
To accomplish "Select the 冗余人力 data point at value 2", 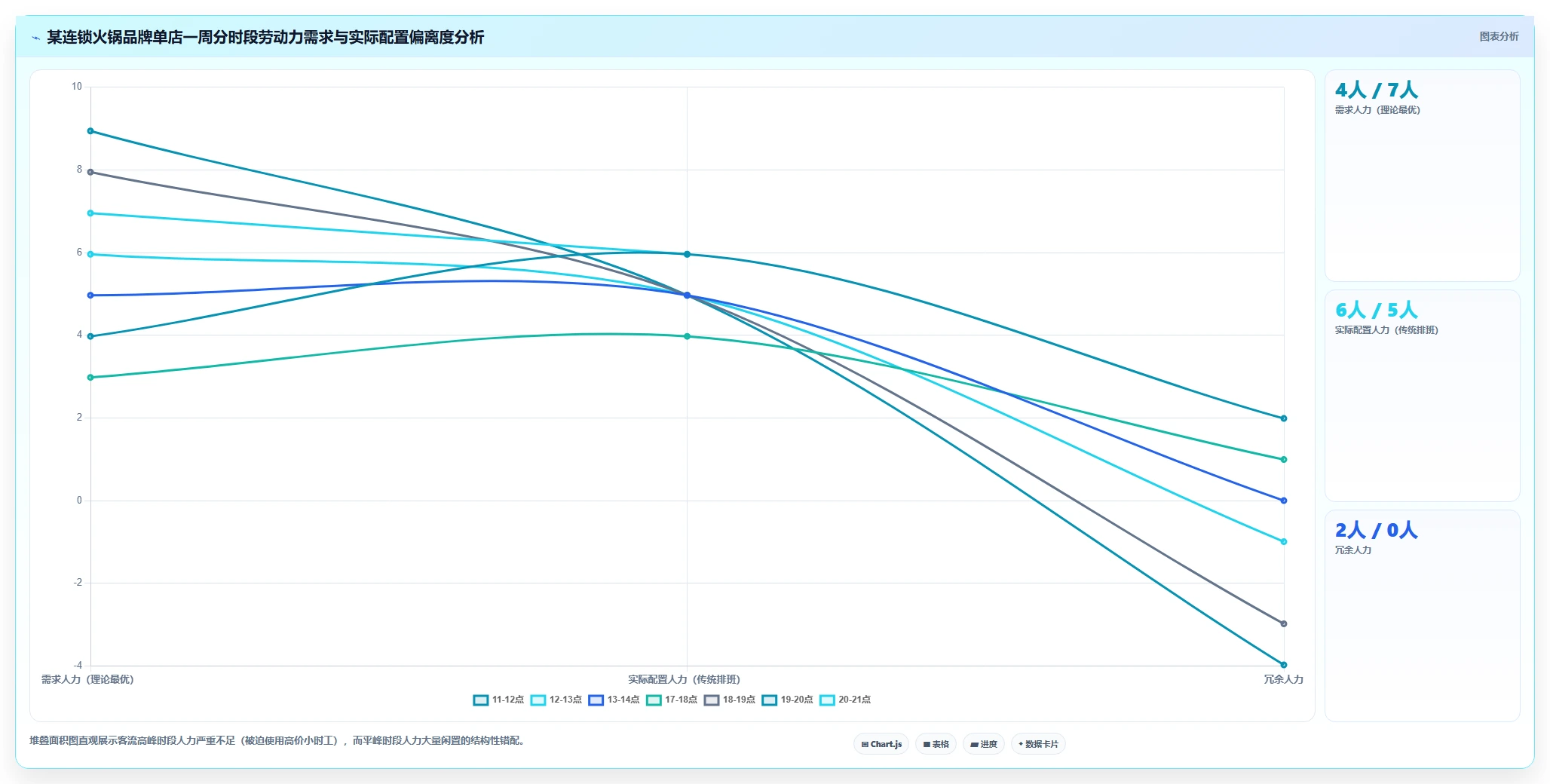I will (x=1284, y=418).
